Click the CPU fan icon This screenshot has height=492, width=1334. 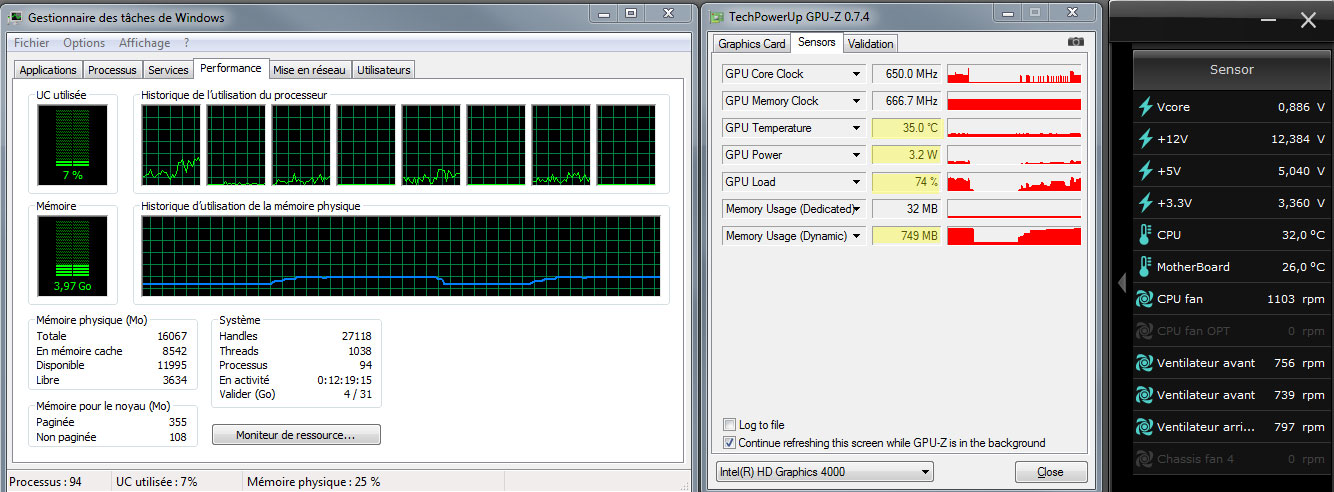tap(1145, 299)
